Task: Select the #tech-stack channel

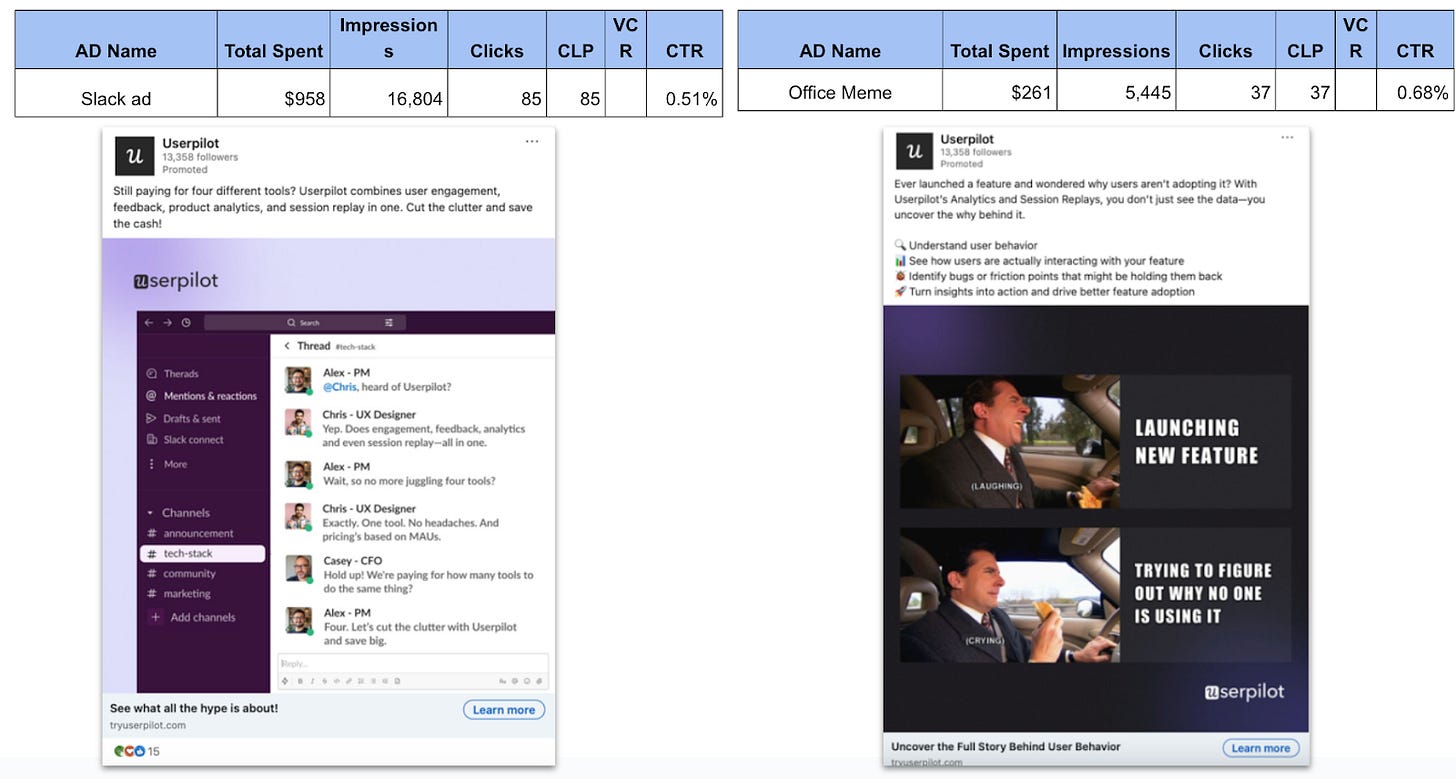Action: [203, 553]
